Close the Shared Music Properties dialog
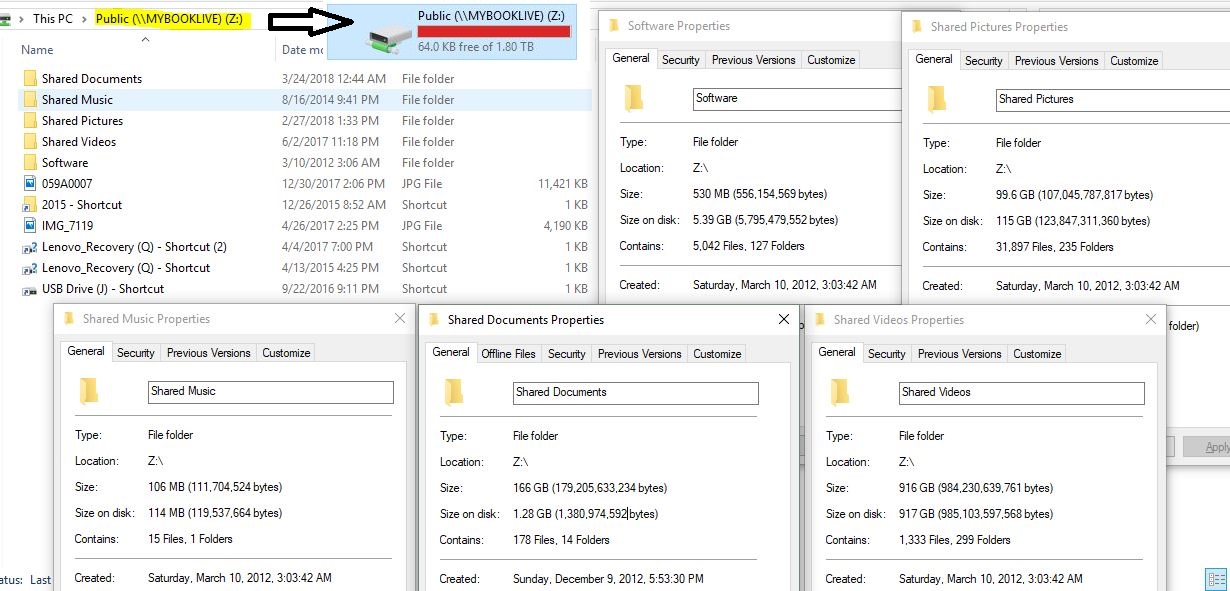Viewport: 1230px width, 591px height. (400, 318)
